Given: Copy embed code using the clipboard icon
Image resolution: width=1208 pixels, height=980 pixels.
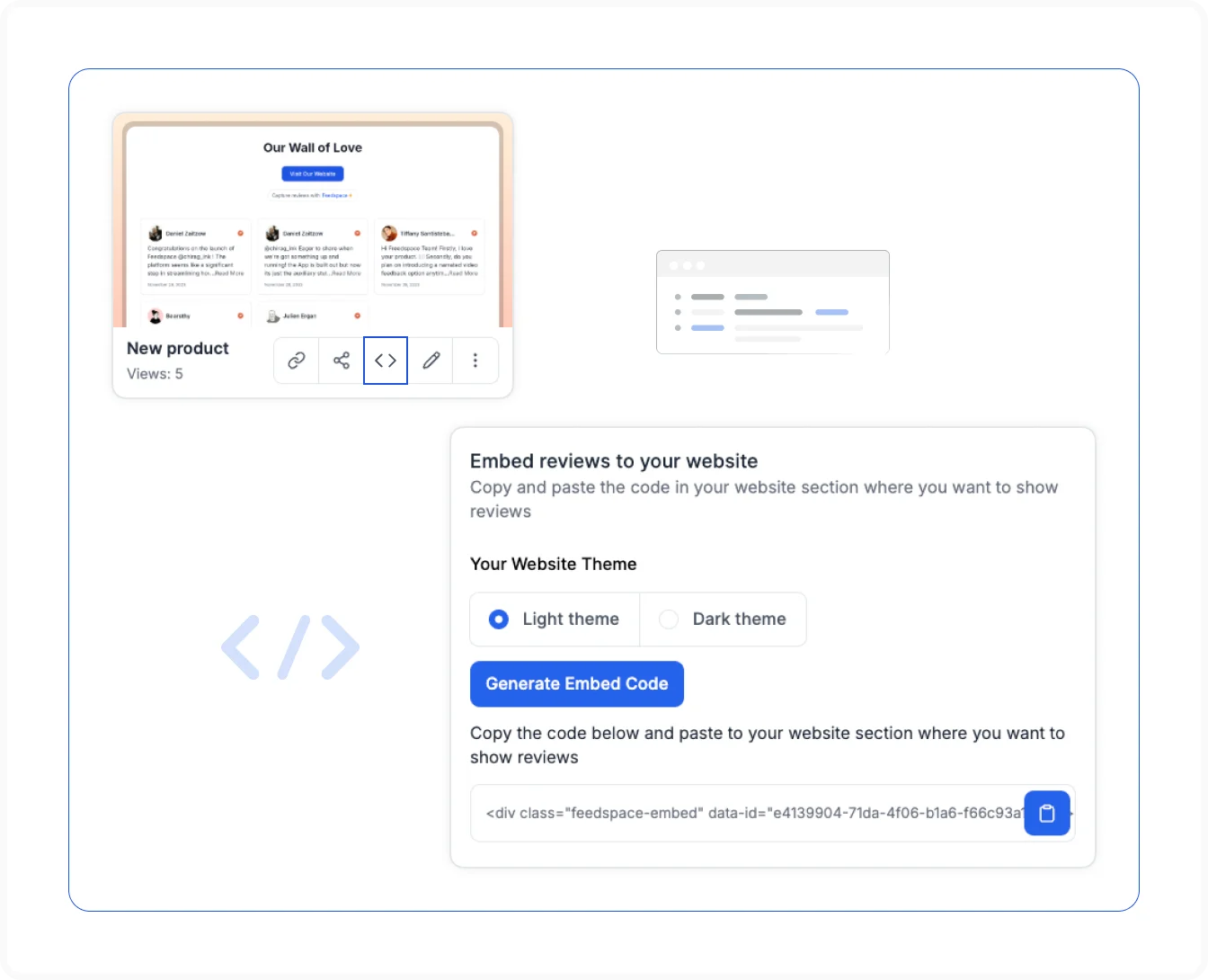Looking at the screenshot, I should pos(1046,813).
